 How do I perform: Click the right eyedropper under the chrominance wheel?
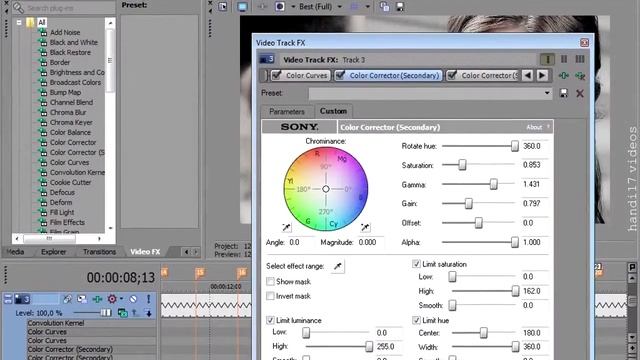click(365, 227)
